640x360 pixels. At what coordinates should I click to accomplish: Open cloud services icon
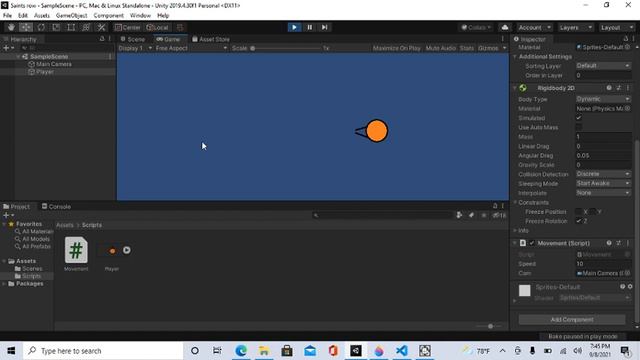tap(505, 27)
